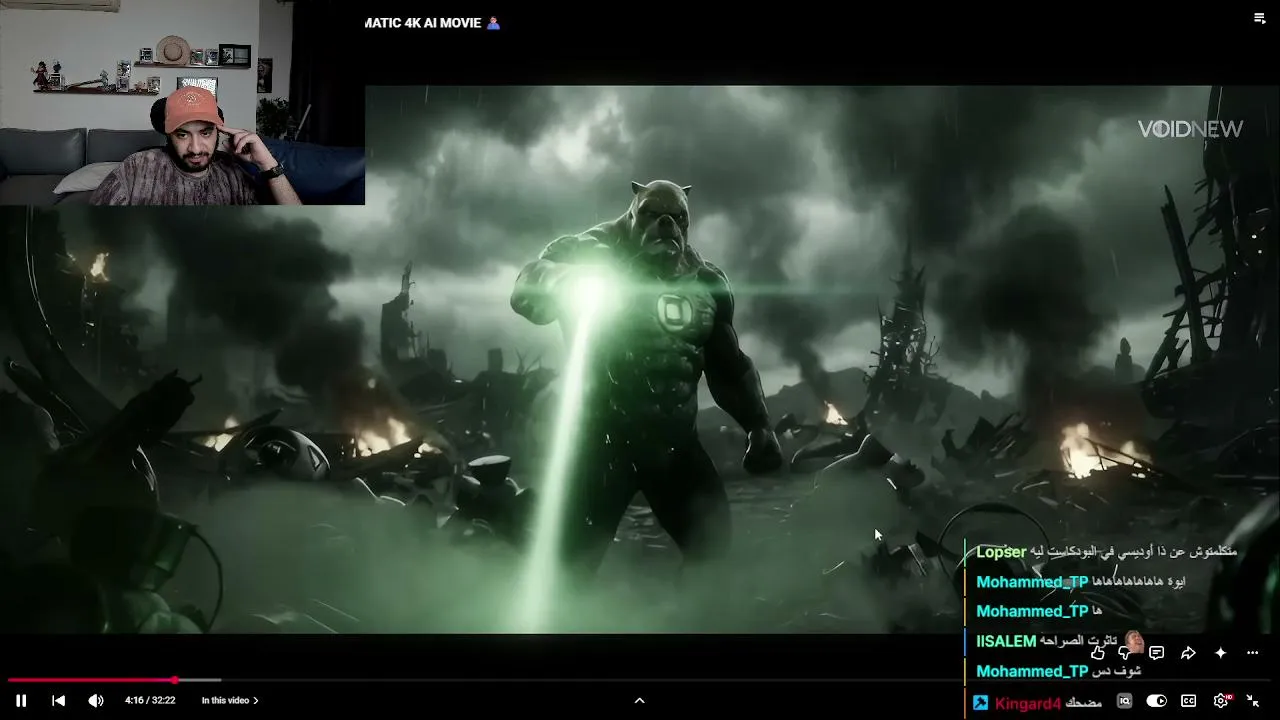Click the IQ extension icon

point(1124,701)
